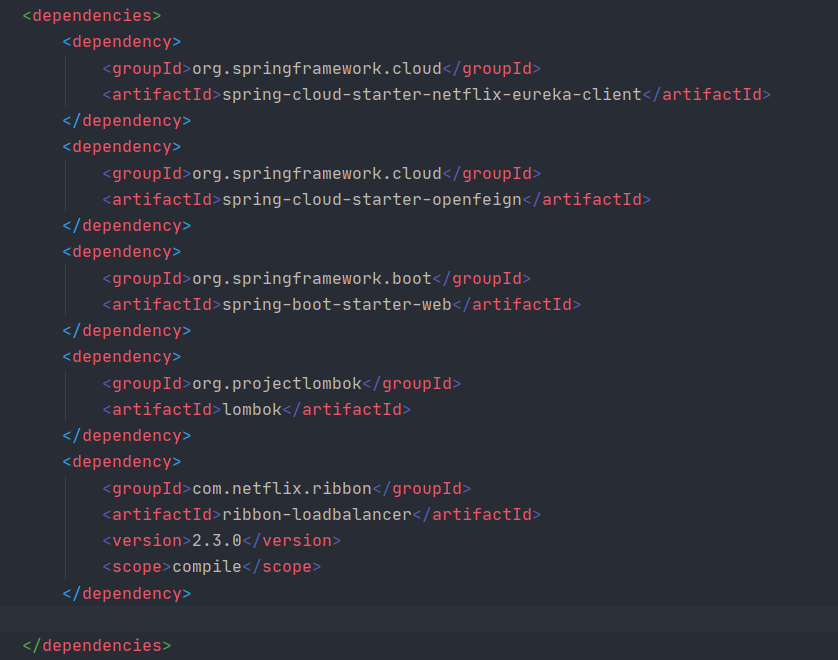Click the <dependency> tag above org.projectlombok
Viewport: 838px width, 660px height.
(x=122, y=356)
